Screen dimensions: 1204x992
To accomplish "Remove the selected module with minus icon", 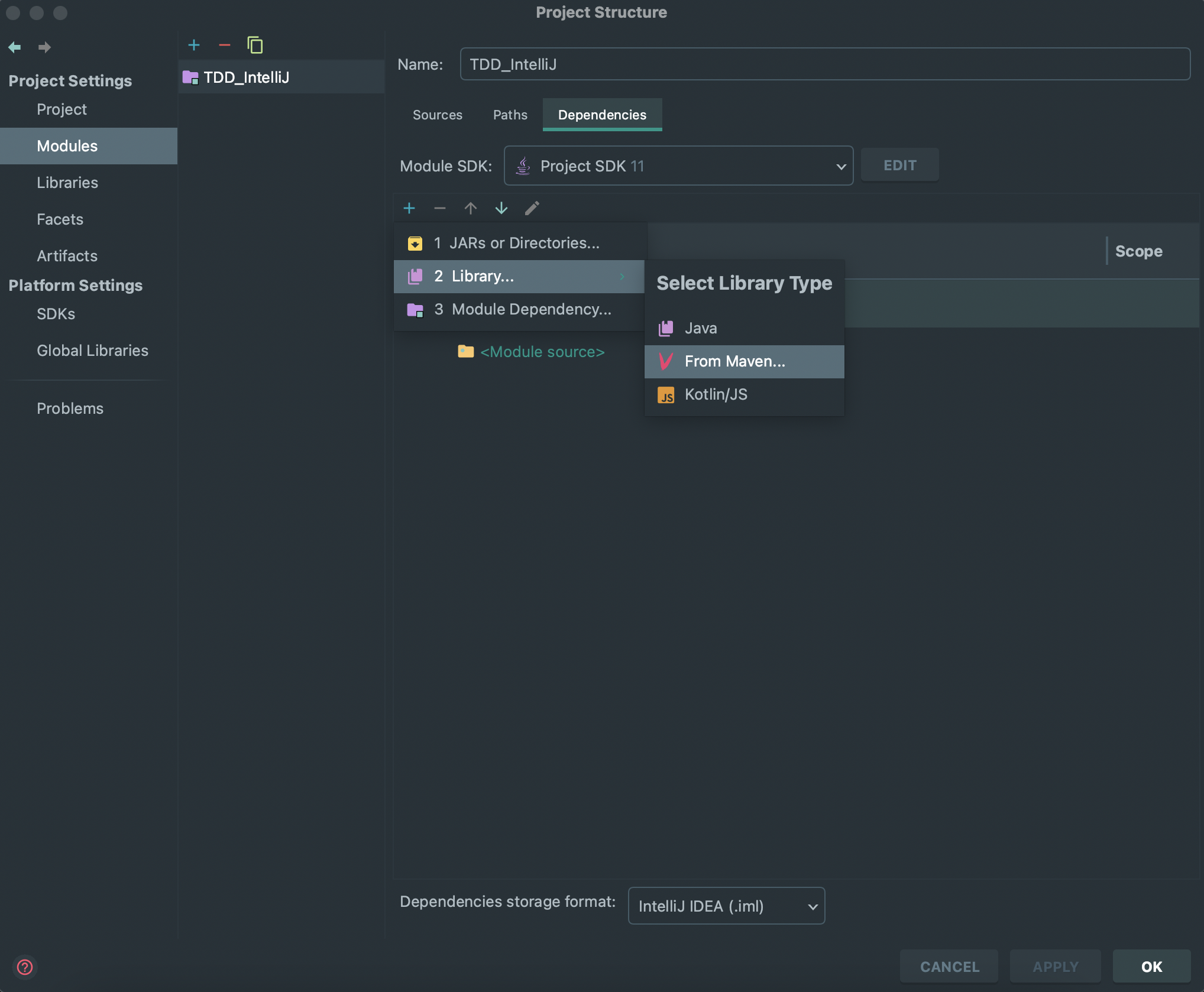I will click(x=225, y=45).
